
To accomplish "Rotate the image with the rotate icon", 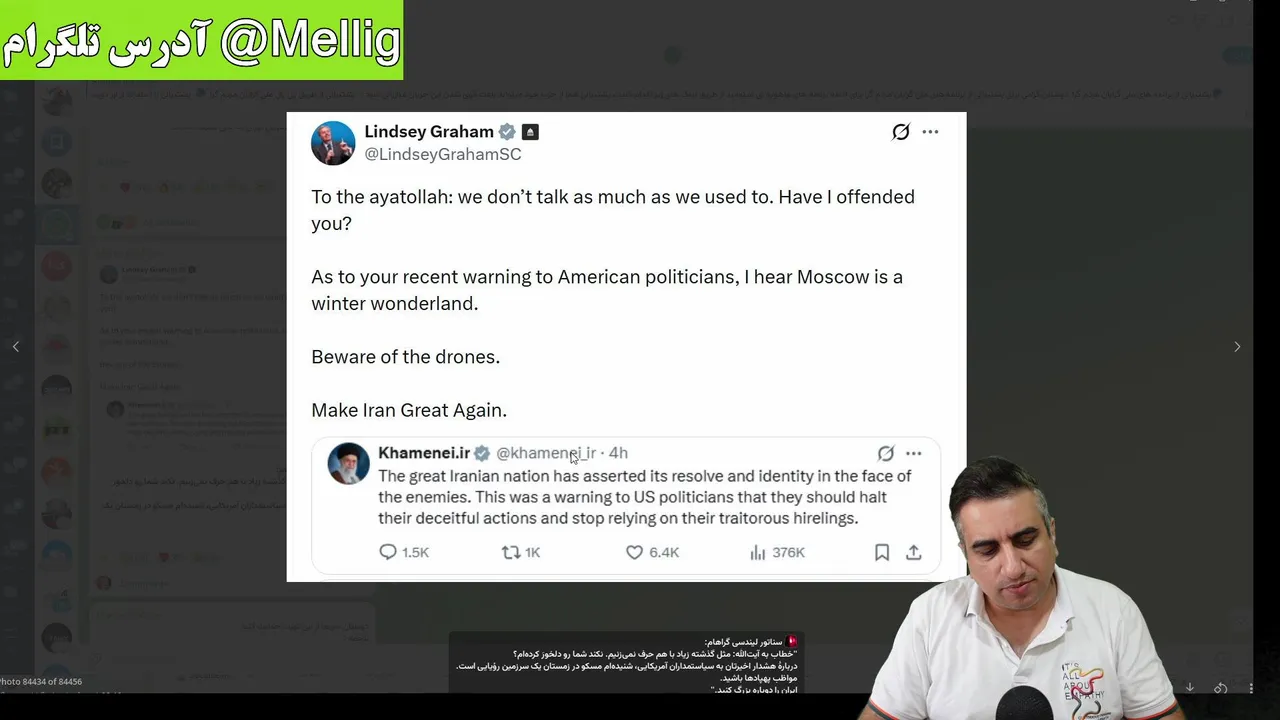I will [x=1221, y=688].
